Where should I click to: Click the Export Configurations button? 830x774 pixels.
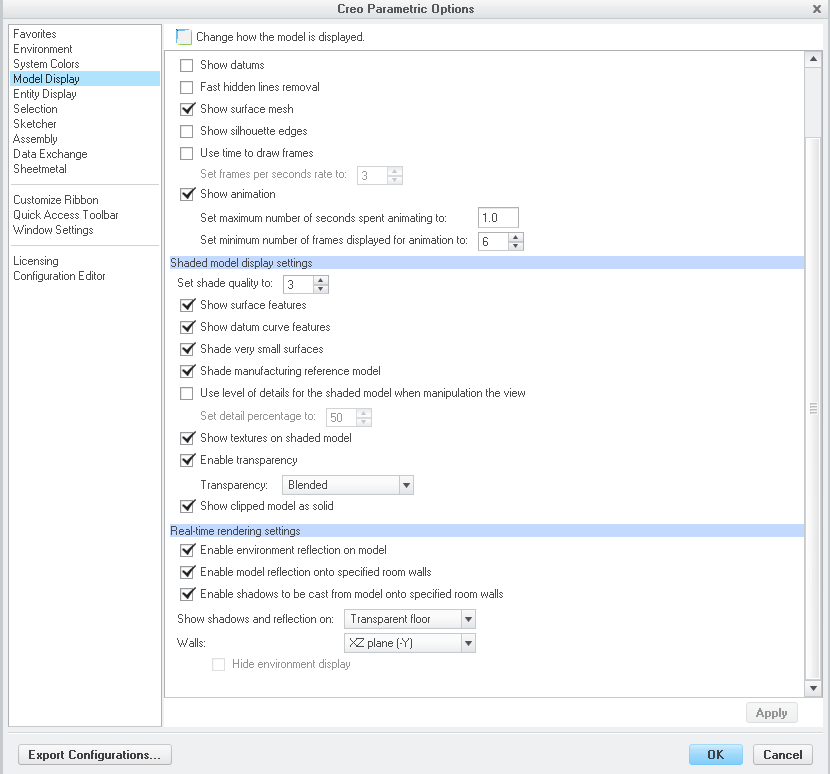coord(95,755)
